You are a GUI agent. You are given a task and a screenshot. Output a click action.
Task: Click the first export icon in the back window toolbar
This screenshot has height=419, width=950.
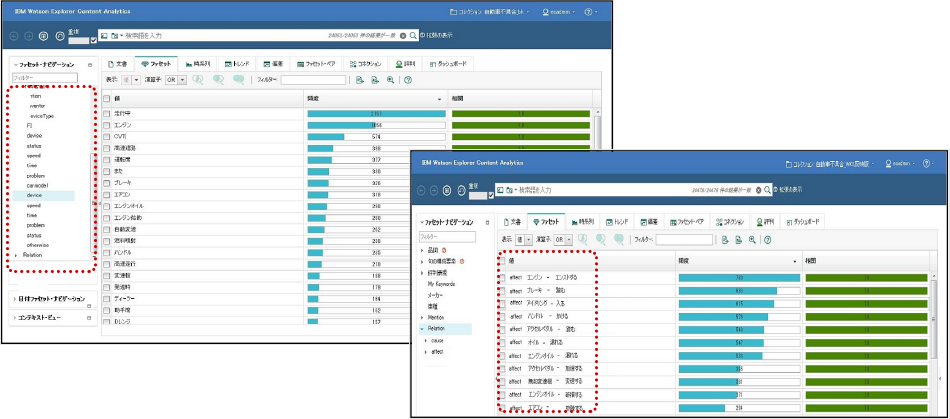(360, 80)
